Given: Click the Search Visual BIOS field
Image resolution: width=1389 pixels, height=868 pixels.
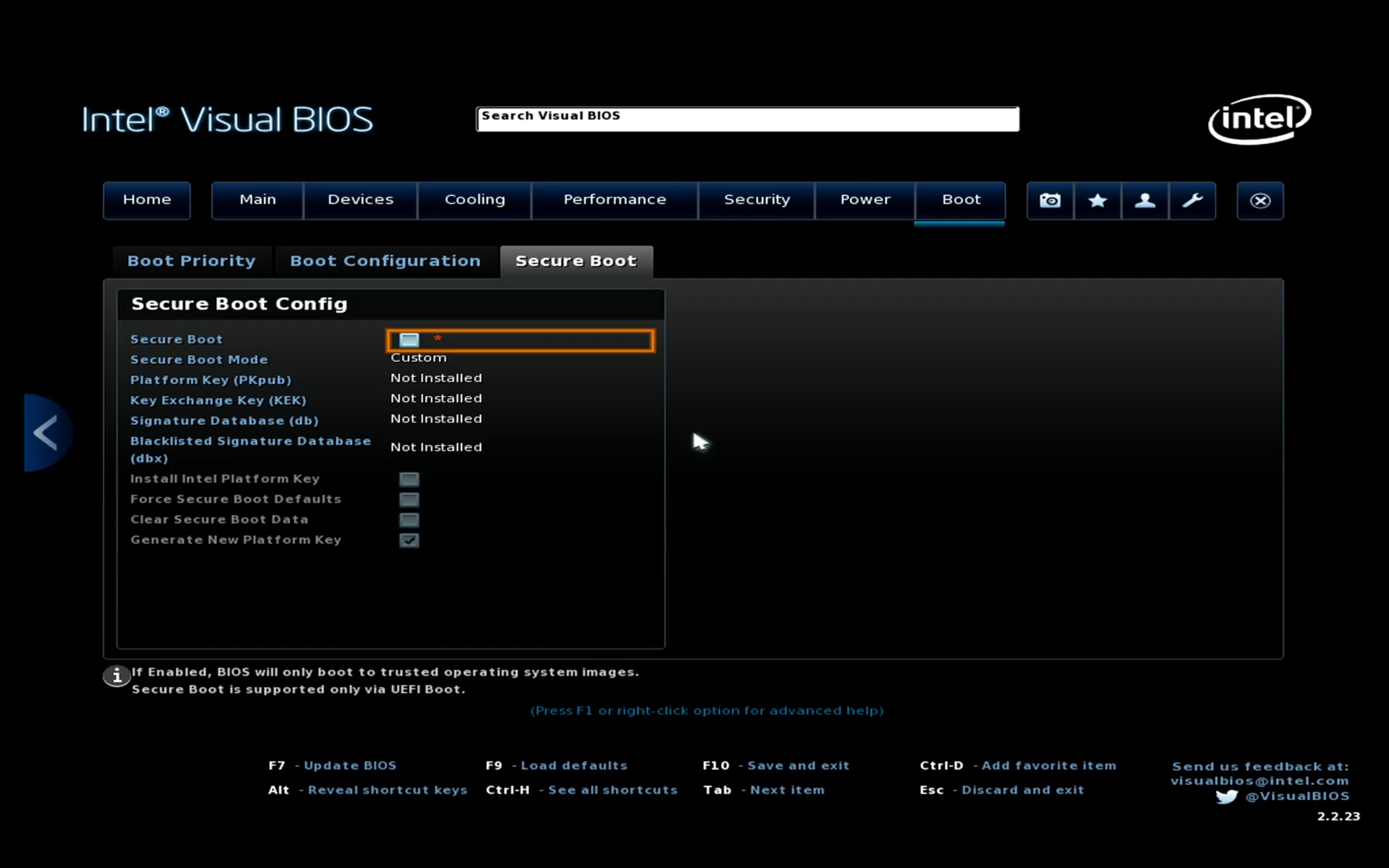Looking at the screenshot, I should click(747, 120).
